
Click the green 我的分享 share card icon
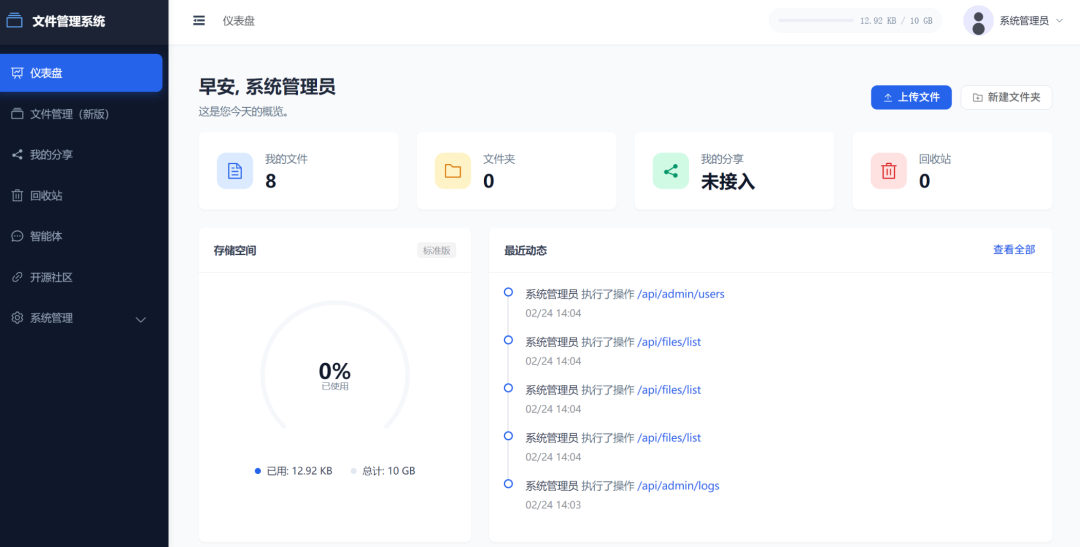670,171
